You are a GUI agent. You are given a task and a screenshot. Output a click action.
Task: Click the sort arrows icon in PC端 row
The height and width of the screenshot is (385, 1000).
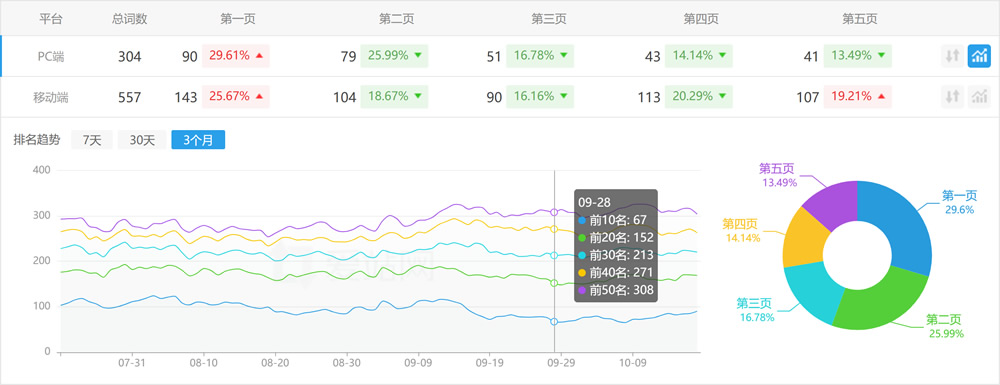click(x=952, y=56)
